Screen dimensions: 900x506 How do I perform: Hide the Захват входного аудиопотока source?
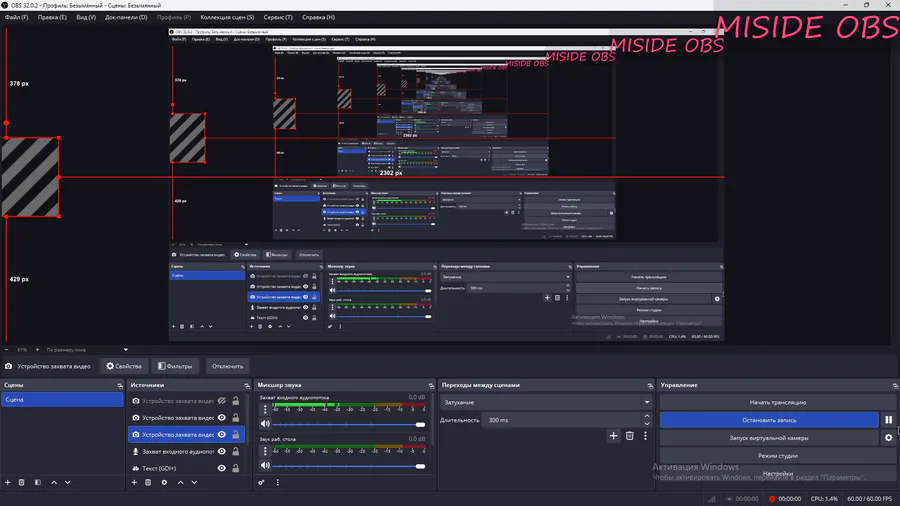pyautogui.click(x=222, y=451)
